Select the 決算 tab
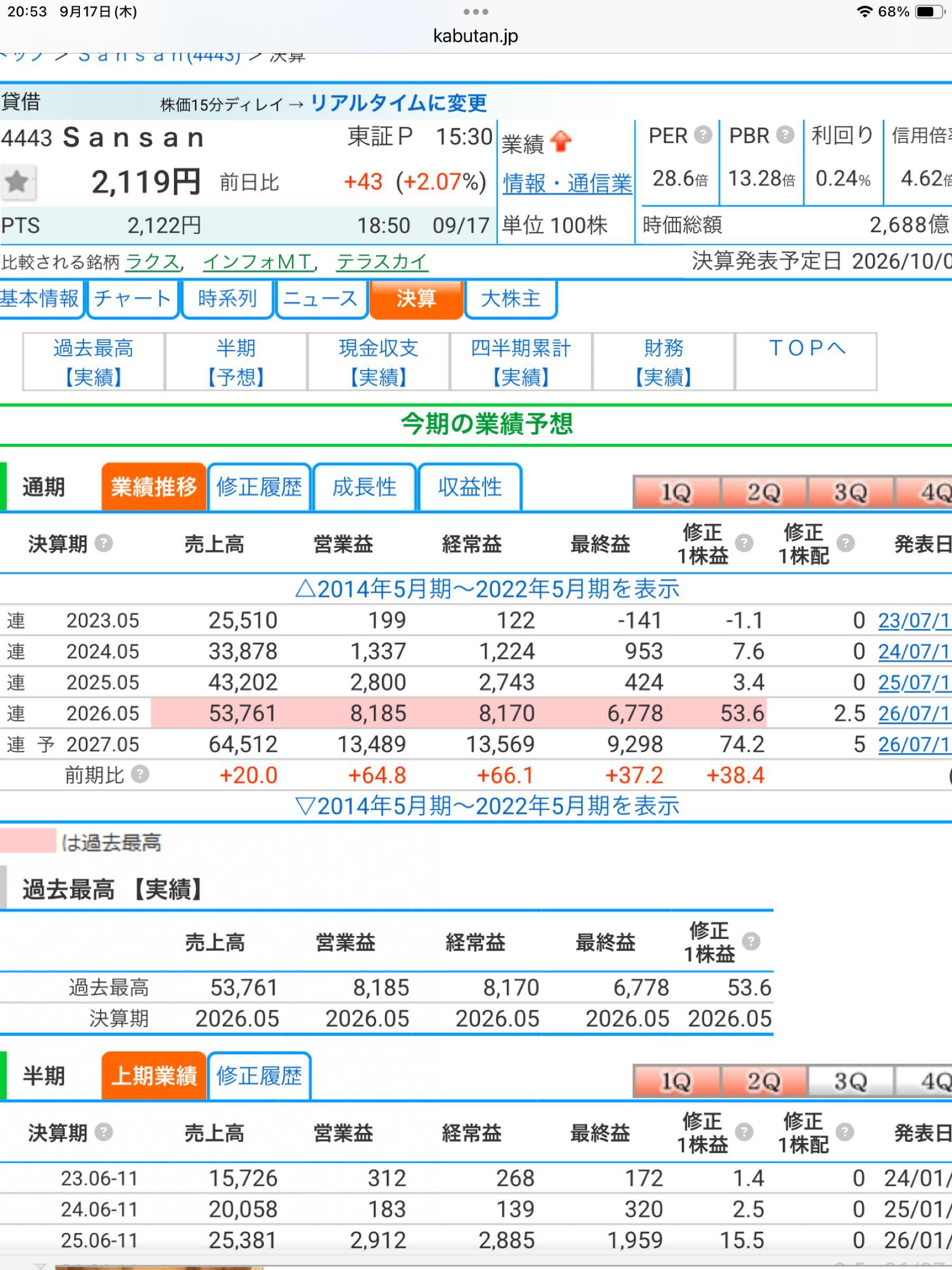Viewport: 952px width, 1270px height. [416, 298]
